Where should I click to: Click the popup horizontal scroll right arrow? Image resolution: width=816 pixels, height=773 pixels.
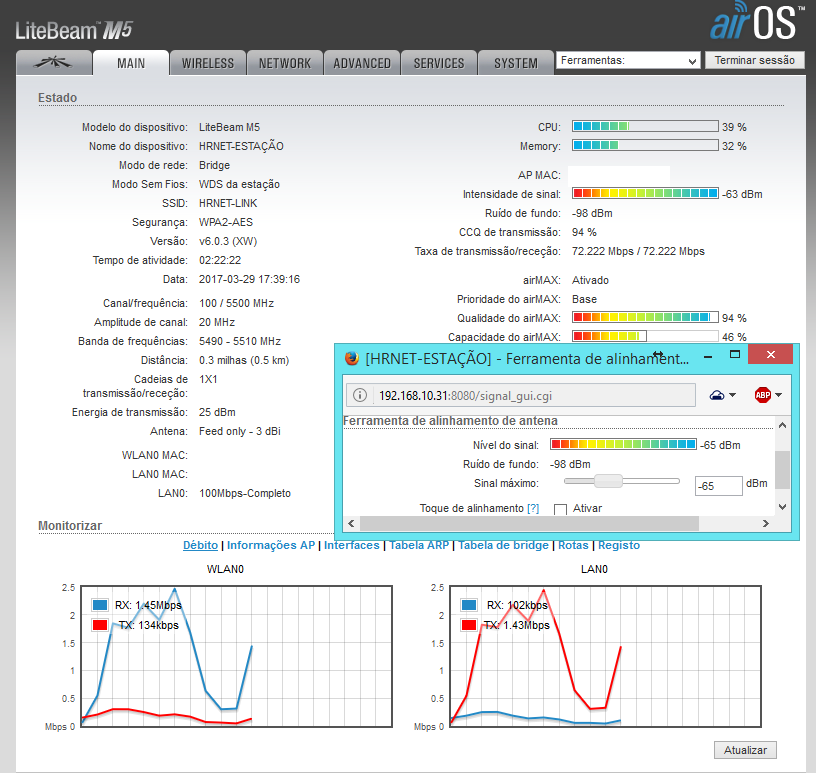[x=766, y=524]
